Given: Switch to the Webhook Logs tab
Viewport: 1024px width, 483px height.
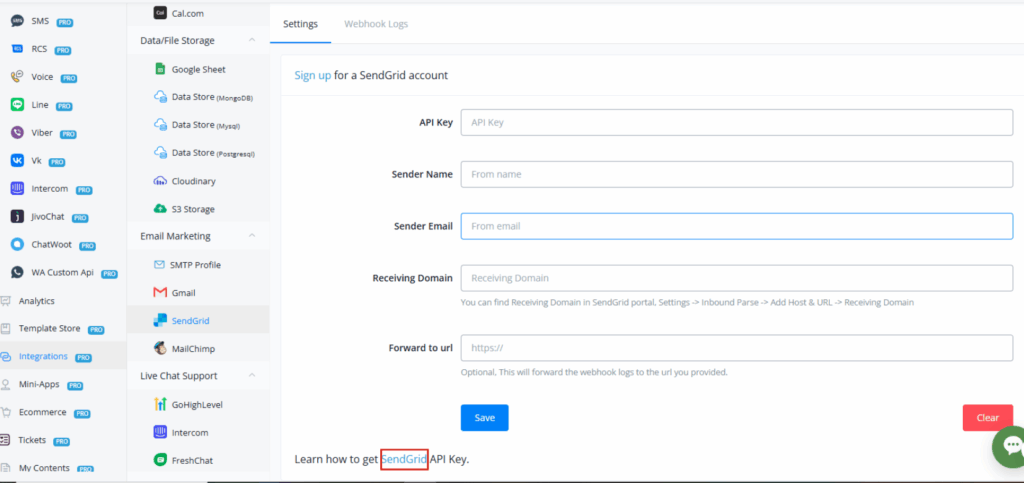Looking at the screenshot, I should pos(375,23).
